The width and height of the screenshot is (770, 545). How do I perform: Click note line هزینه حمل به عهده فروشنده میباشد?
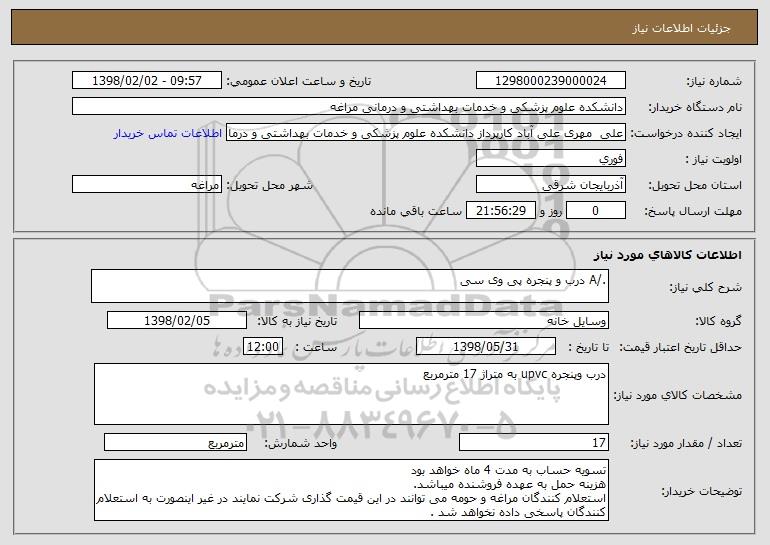(509, 484)
